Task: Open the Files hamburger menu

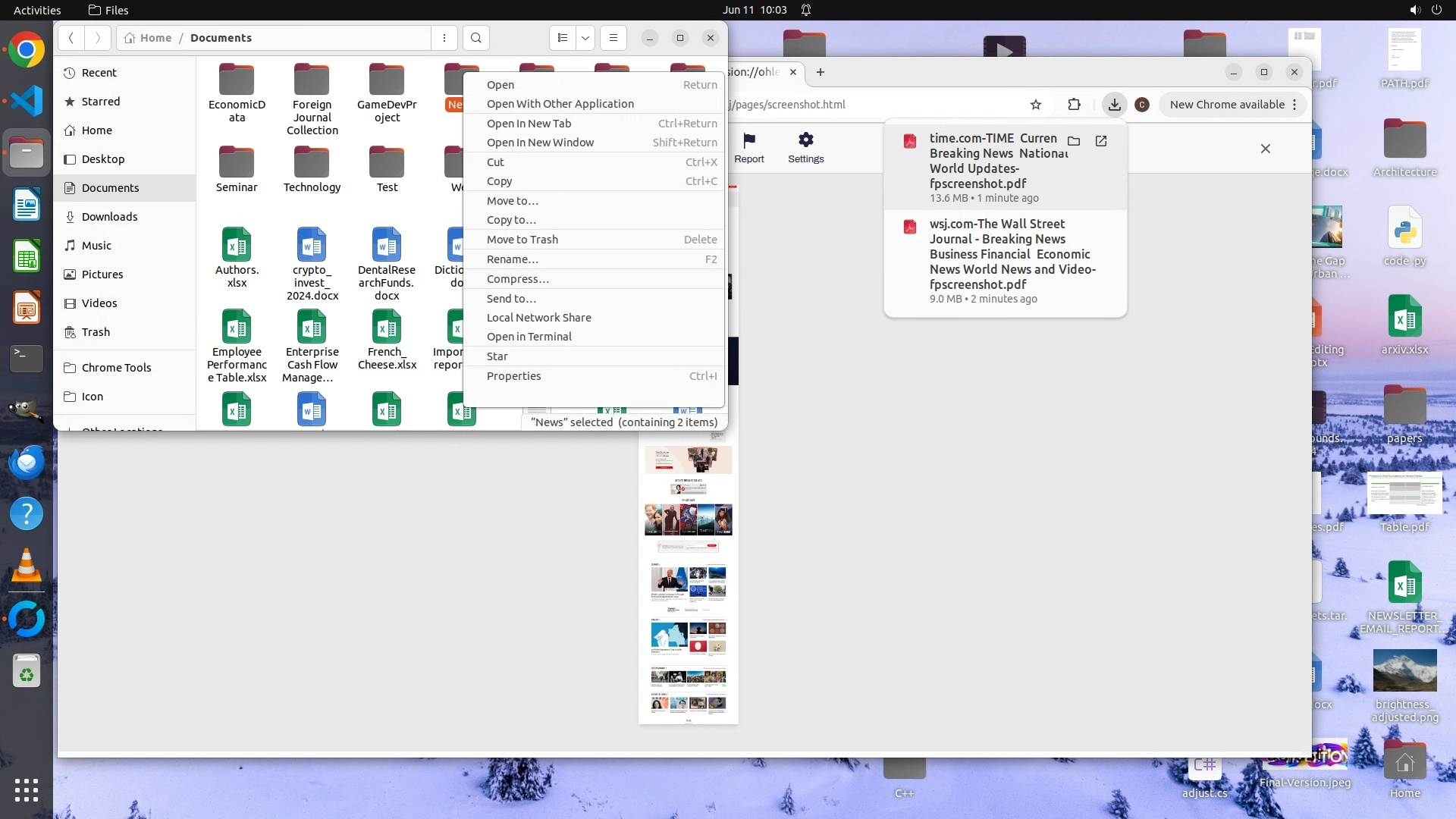Action: coord(613,38)
